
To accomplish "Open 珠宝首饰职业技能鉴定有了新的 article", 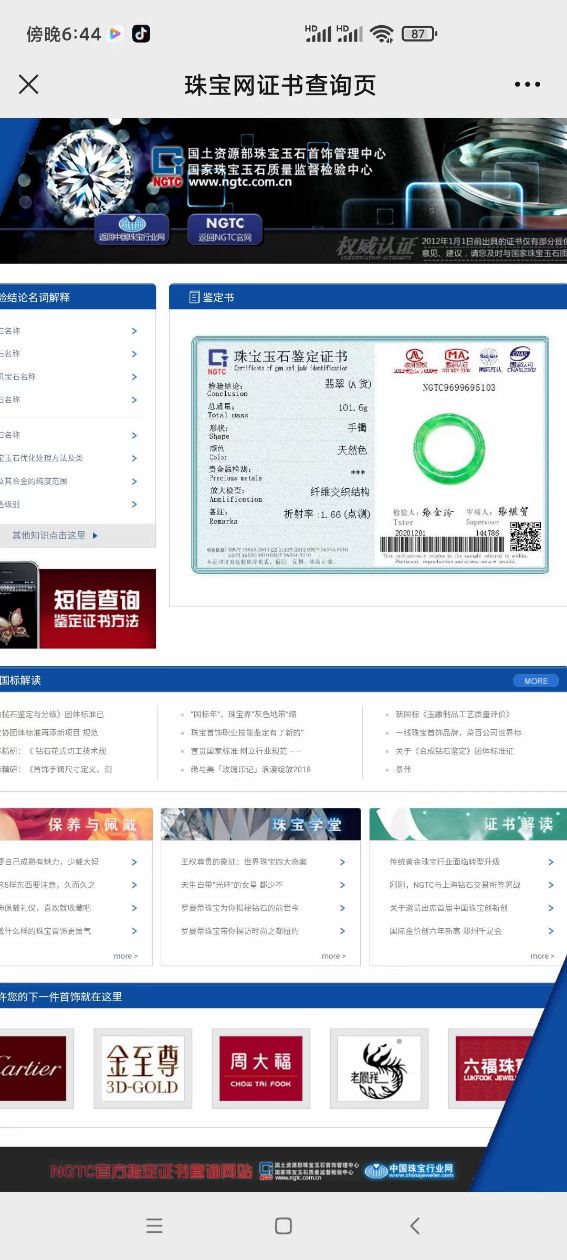I will [x=247, y=732].
